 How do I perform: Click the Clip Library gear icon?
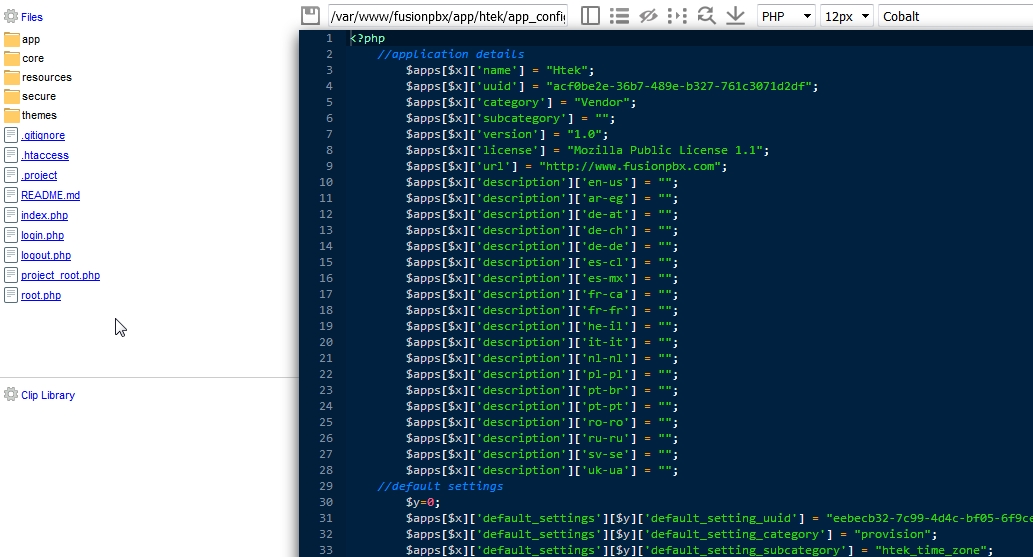pos(11,395)
